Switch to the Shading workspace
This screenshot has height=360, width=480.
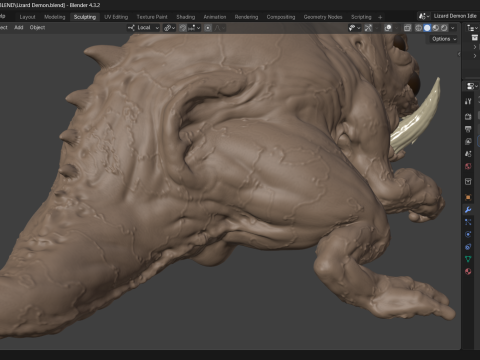tap(186, 17)
